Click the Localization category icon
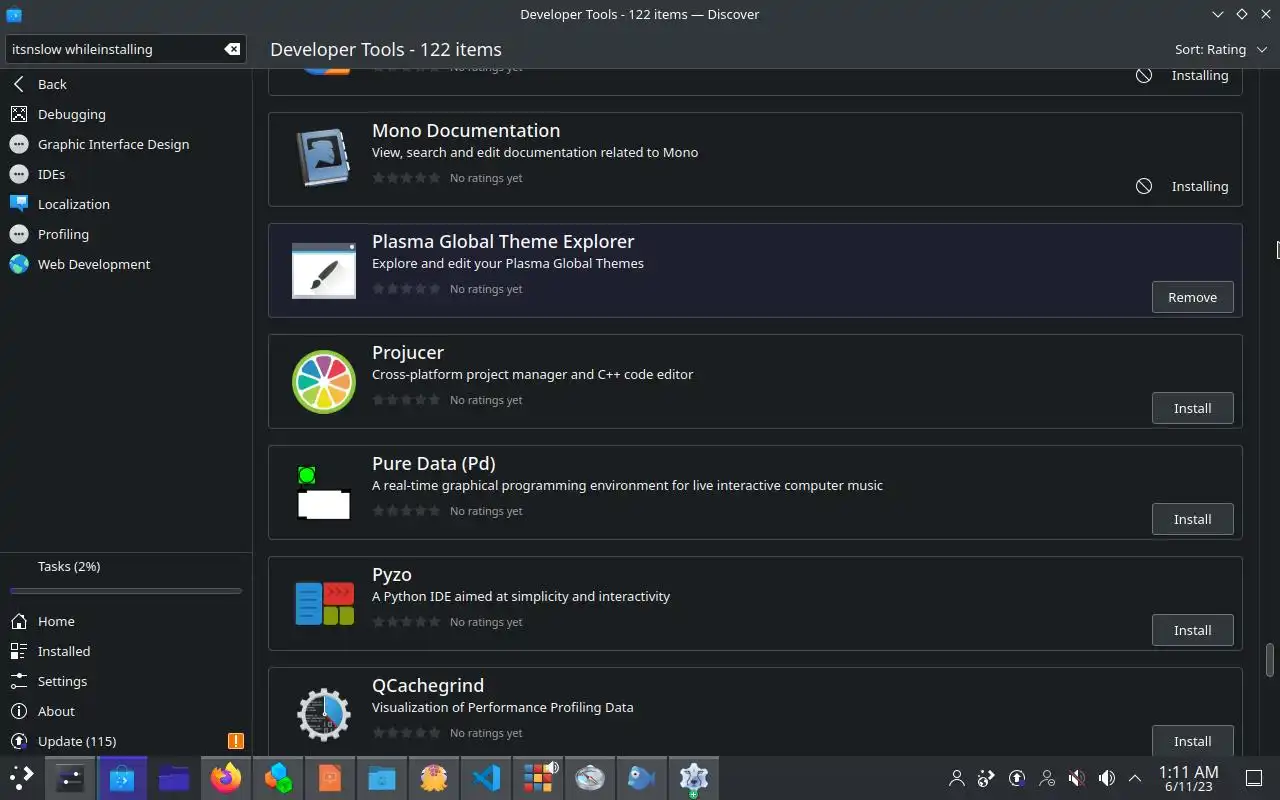The image size is (1280, 800). coord(18,204)
